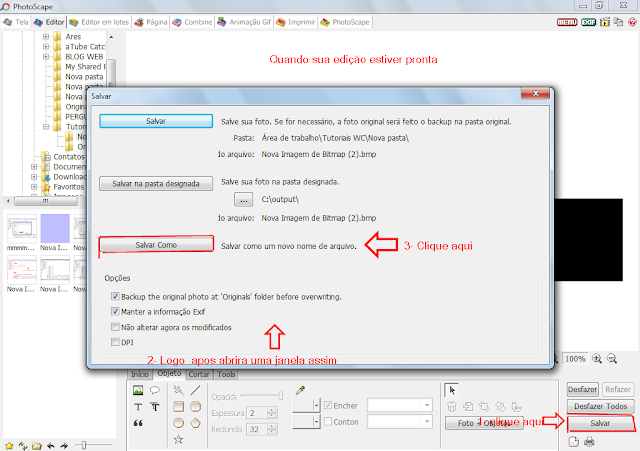
Task: Click the browse ... folder button
Action: [243, 200]
